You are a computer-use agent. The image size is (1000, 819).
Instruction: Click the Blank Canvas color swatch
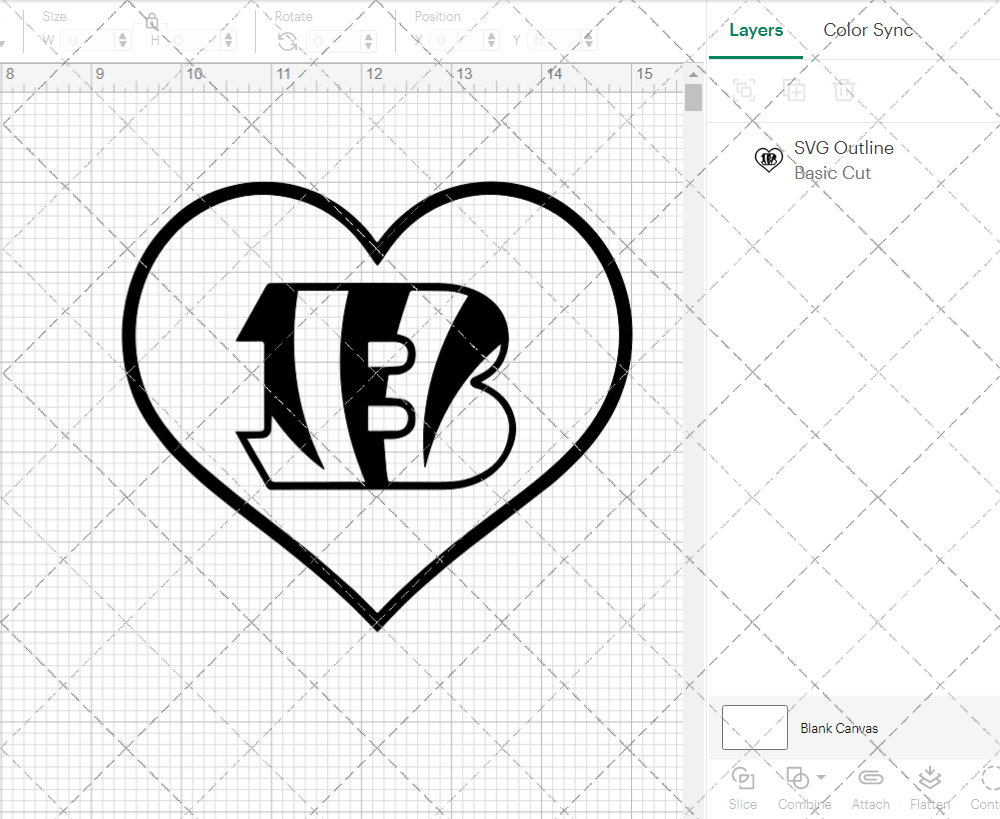coord(754,728)
